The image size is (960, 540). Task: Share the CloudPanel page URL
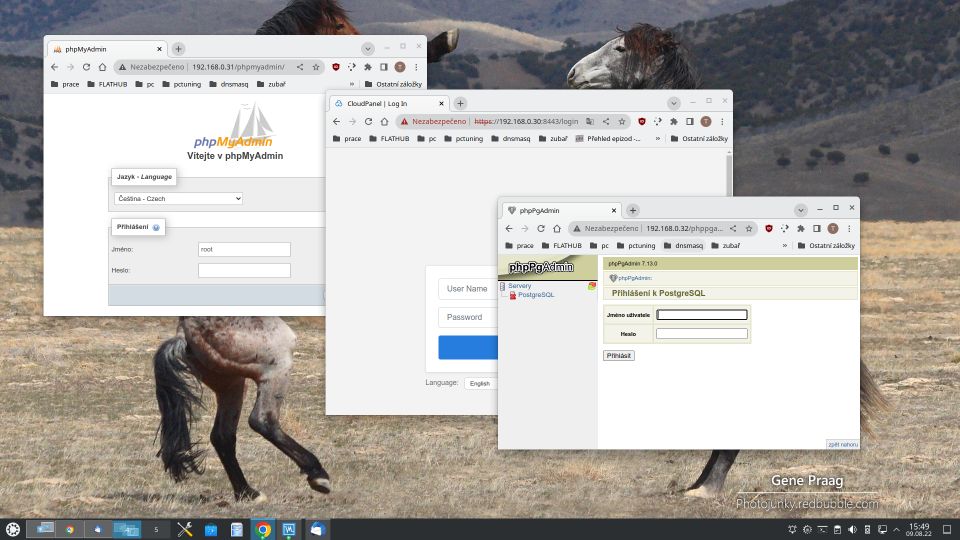pos(606,121)
